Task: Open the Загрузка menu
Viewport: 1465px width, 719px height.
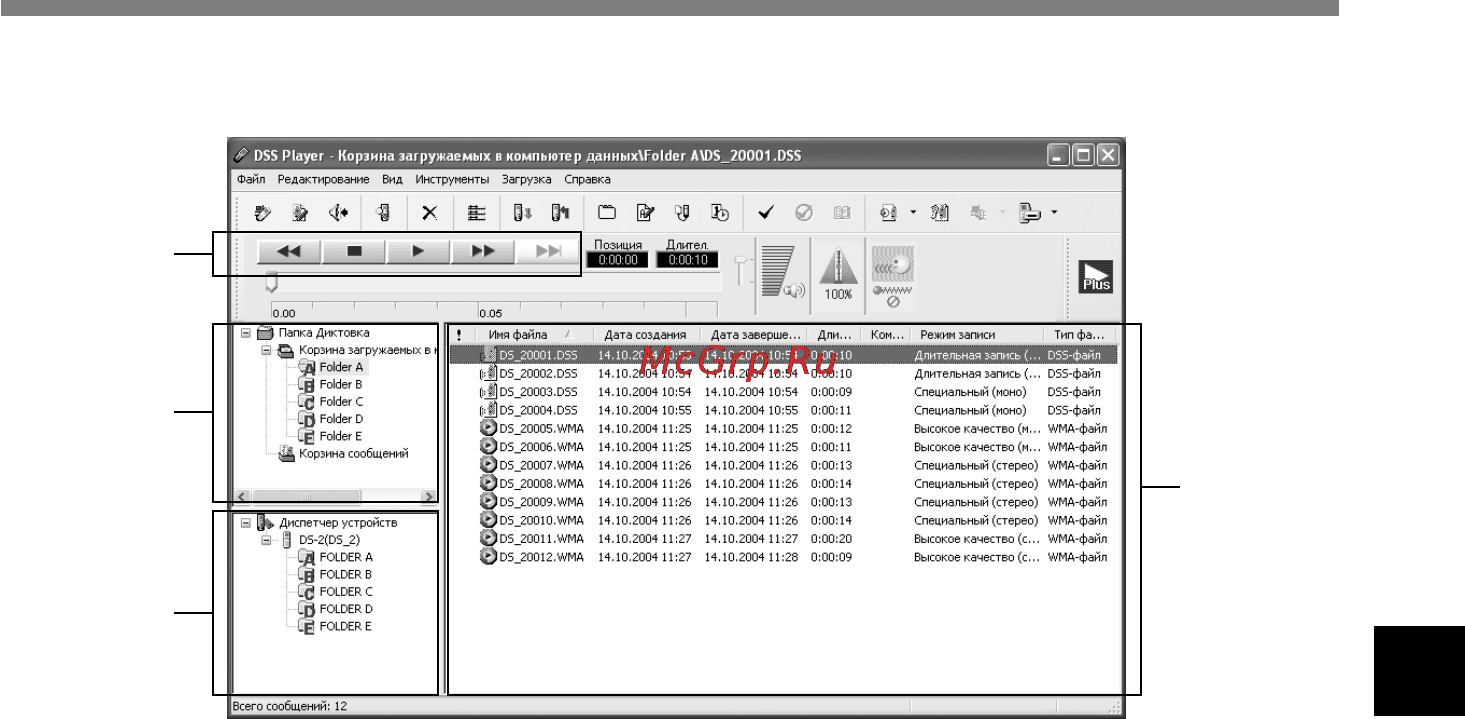Action: click(526, 180)
